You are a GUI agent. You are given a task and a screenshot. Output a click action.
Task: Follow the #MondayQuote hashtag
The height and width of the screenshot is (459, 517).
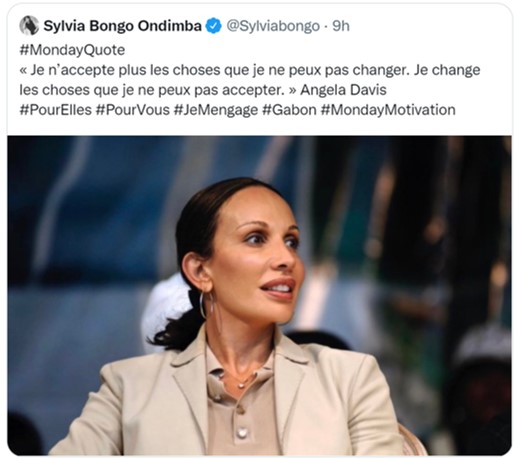coord(72,50)
